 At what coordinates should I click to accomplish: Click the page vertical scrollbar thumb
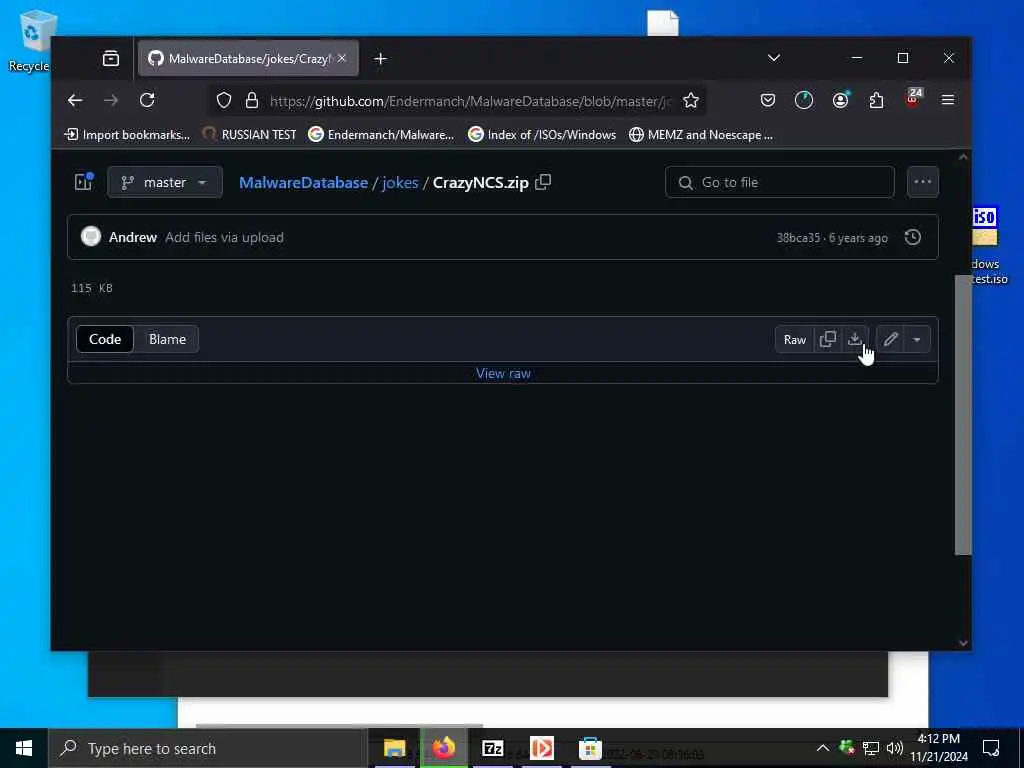(x=963, y=415)
